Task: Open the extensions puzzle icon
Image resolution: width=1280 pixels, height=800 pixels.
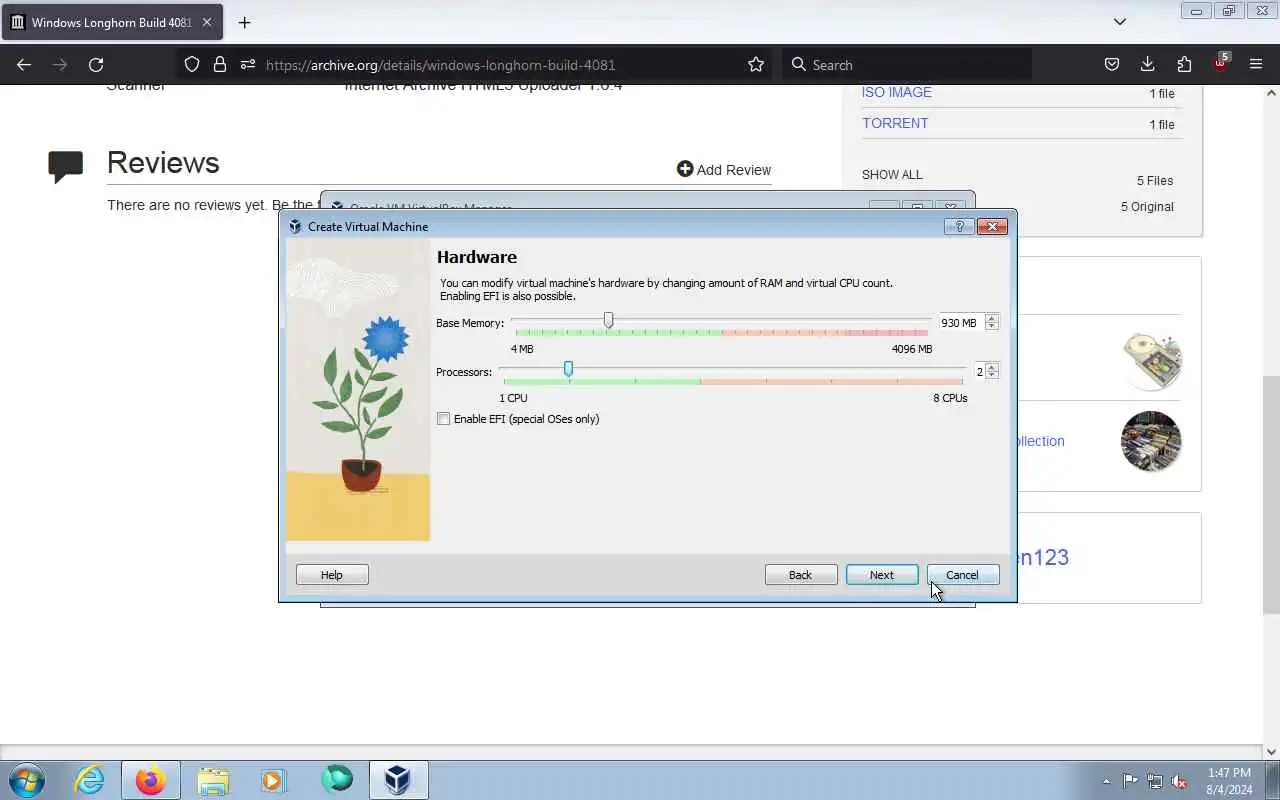Action: [1184, 65]
